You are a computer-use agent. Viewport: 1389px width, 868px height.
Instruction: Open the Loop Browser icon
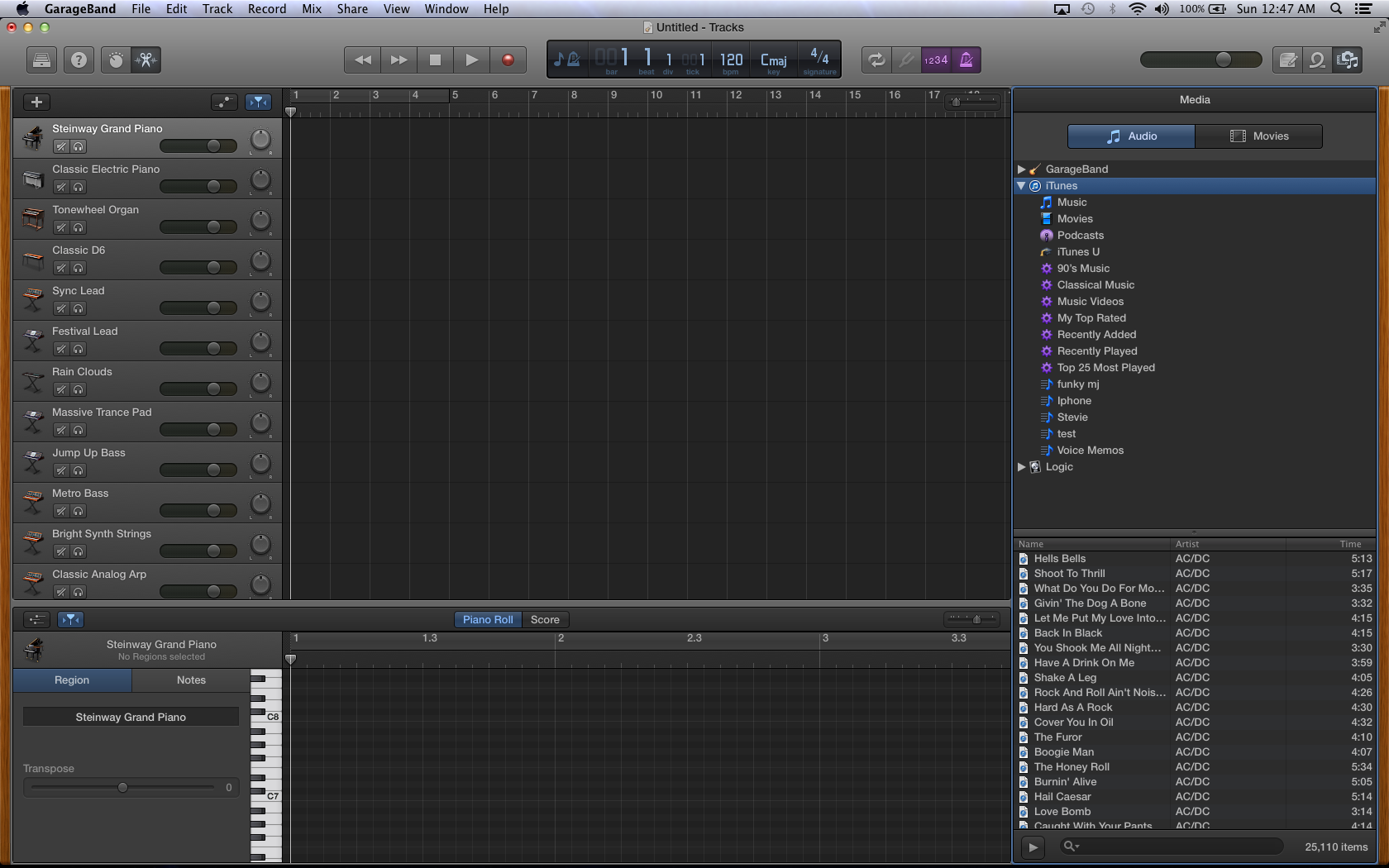[1317, 60]
